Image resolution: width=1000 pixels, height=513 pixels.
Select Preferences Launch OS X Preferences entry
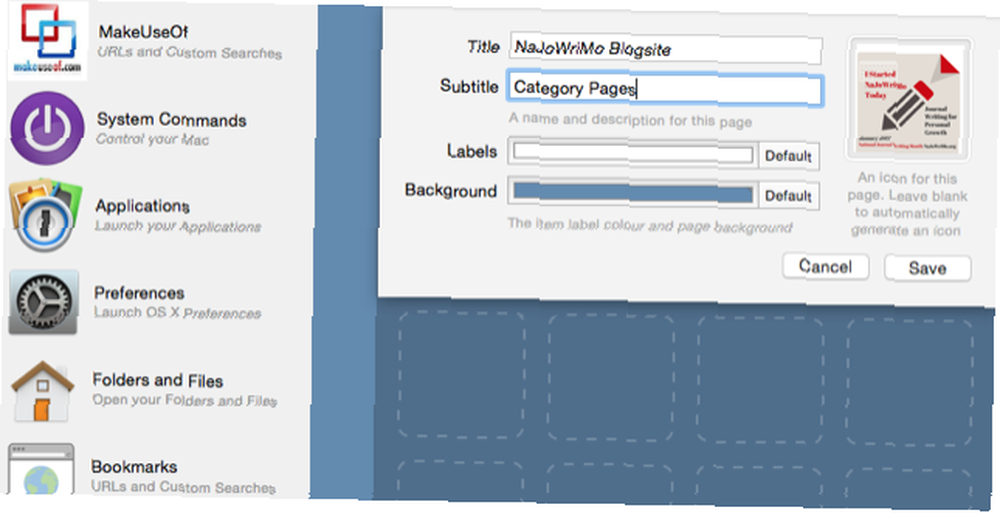pos(178,303)
